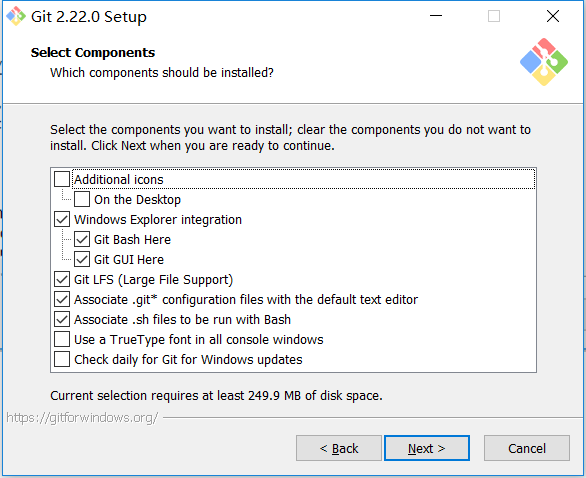The height and width of the screenshot is (478, 586).
Task: Click the Git logo in the title bar
Action: click(x=16, y=16)
